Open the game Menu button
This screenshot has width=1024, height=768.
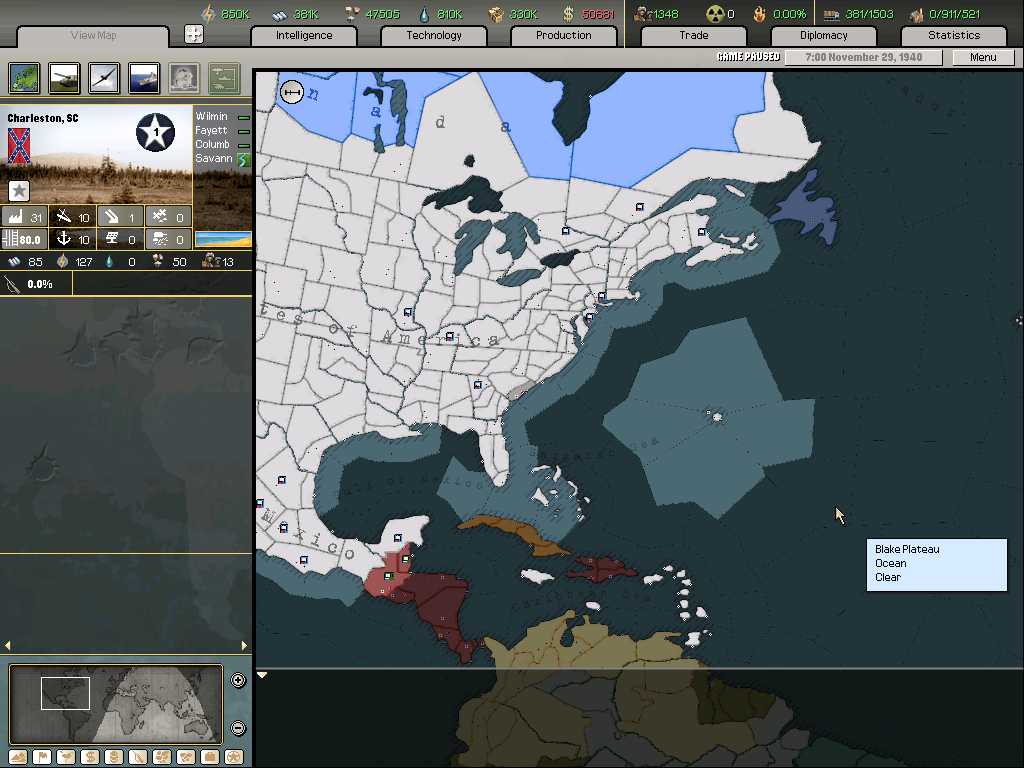[983, 57]
